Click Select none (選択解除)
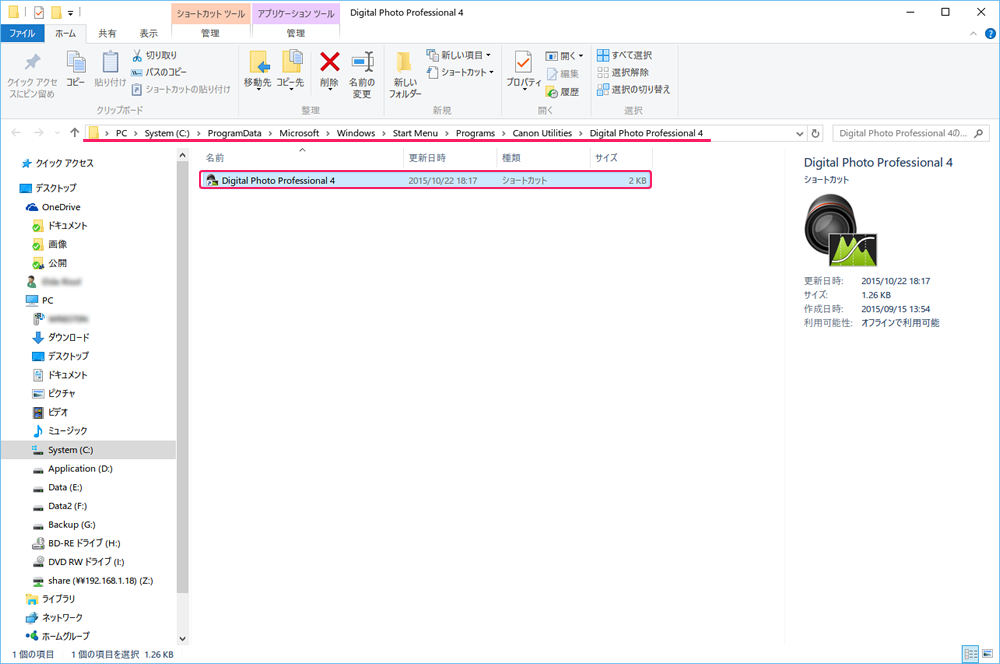This screenshot has width=1000, height=664. (623, 72)
